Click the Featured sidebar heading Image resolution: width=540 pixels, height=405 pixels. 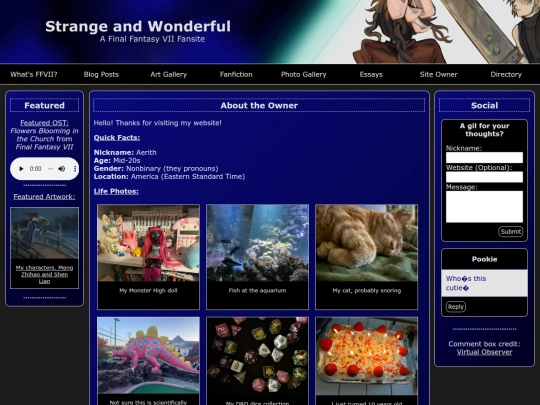click(x=44, y=105)
